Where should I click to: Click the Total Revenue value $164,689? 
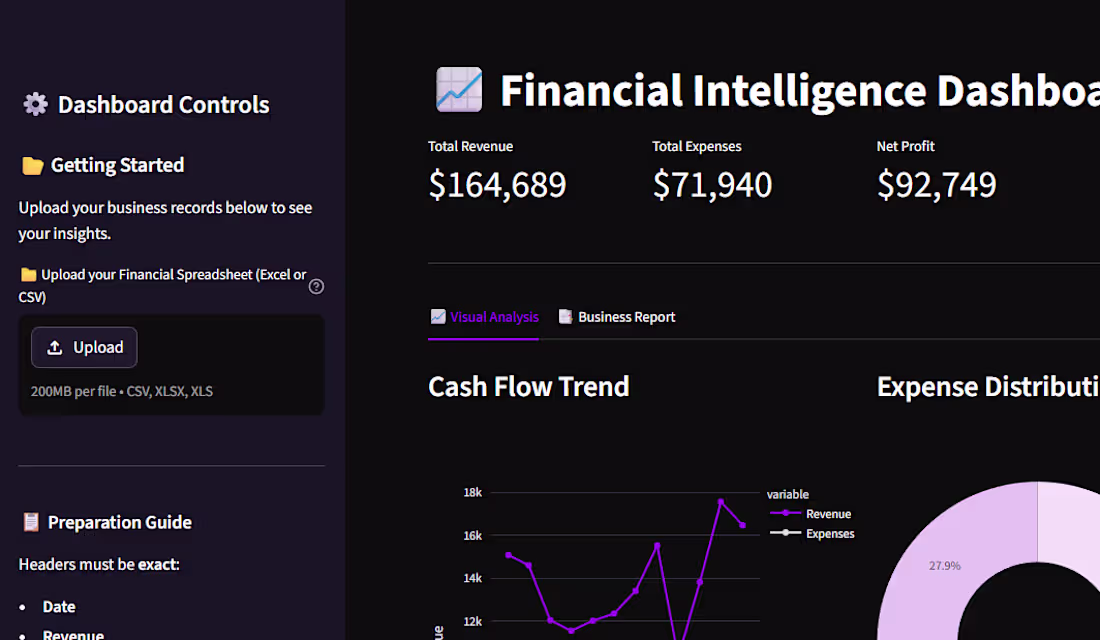pyautogui.click(x=497, y=185)
